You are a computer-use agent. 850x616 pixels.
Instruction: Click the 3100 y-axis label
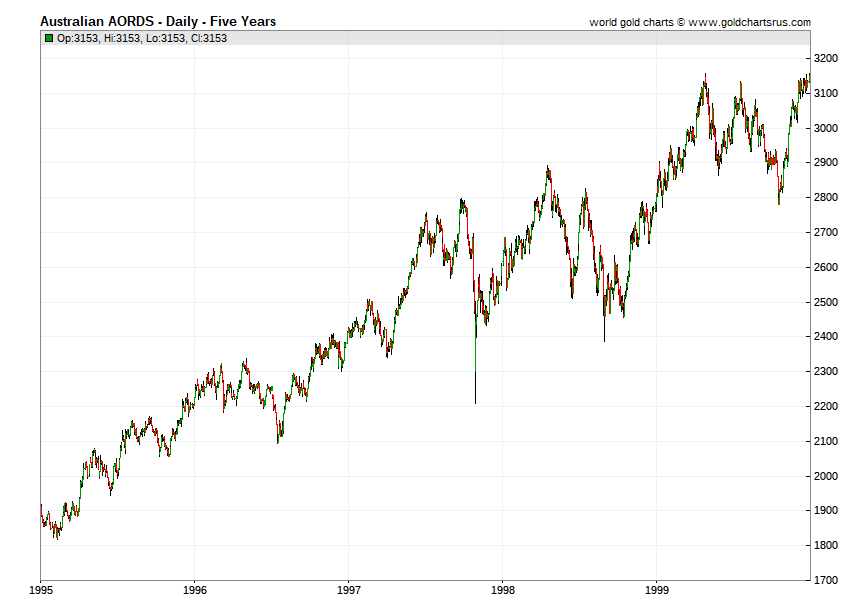(x=826, y=93)
